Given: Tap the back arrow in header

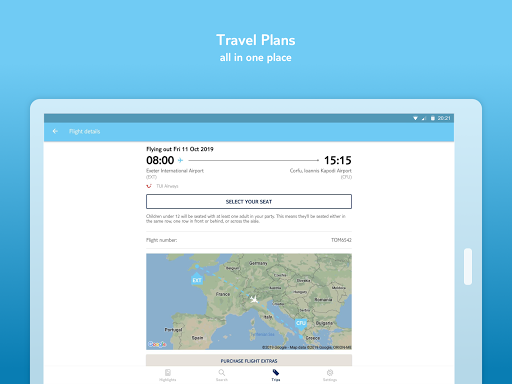Looking at the screenshot, I should pyautogui.click(x=55, y=131).
